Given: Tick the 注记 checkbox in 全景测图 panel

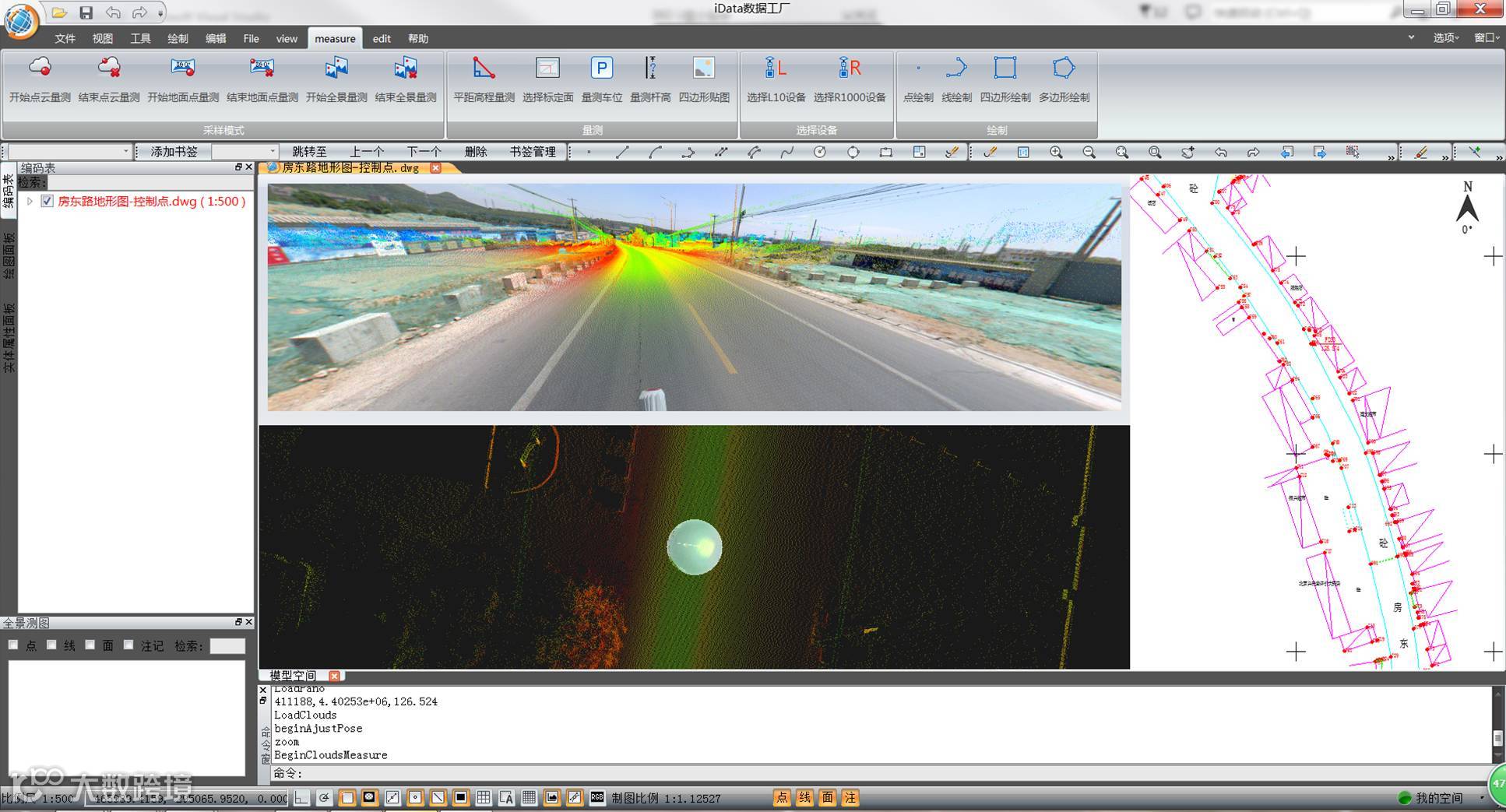Looking at the screenshot, I should [128, 645].
